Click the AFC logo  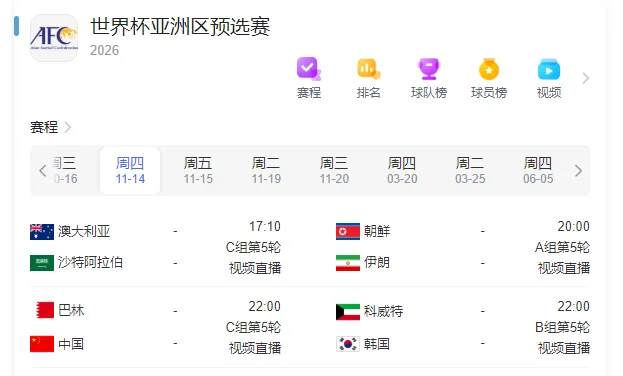54,38
